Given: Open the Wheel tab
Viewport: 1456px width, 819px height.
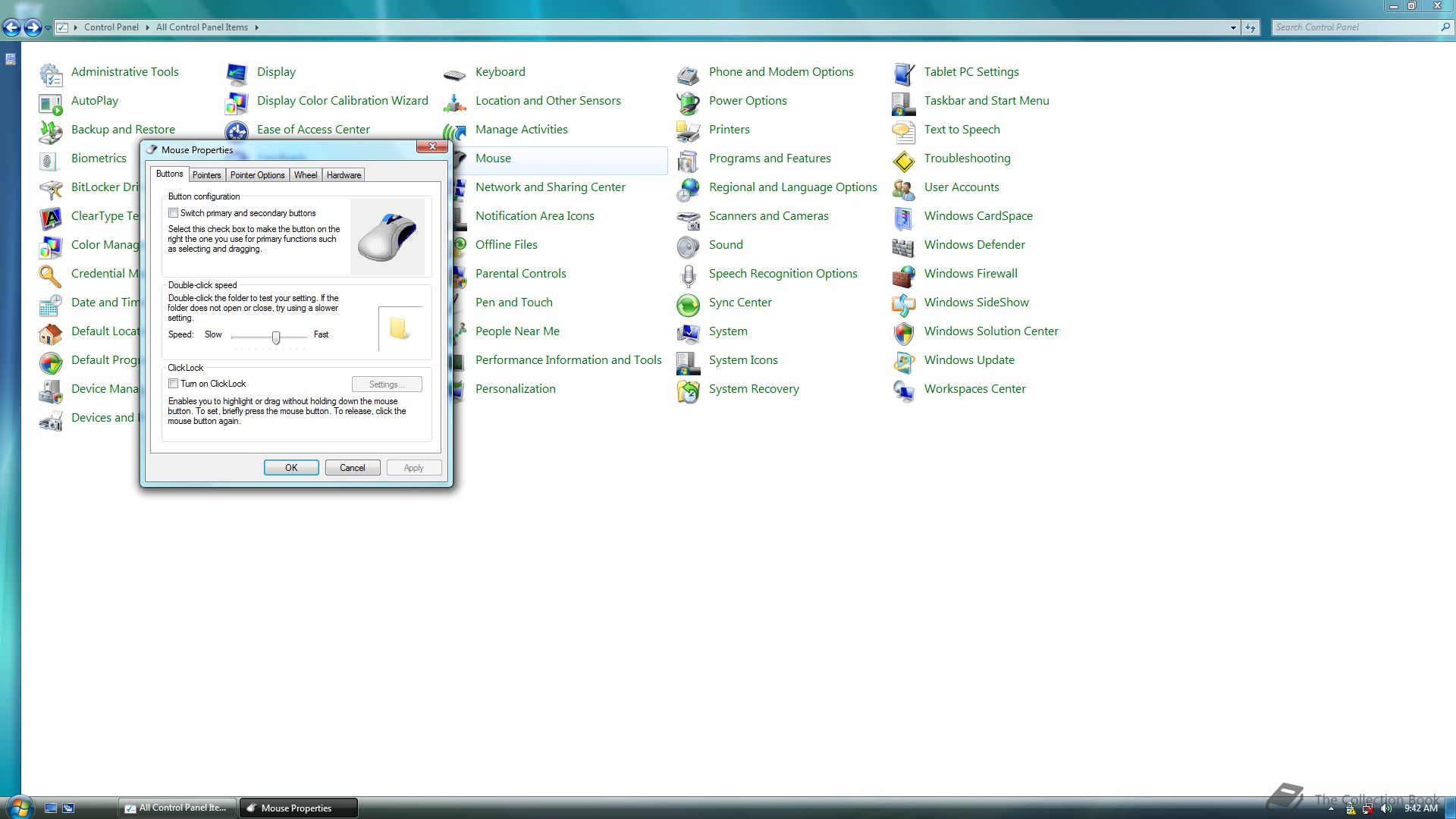Looking at the screenshot, I should (306, 175).
